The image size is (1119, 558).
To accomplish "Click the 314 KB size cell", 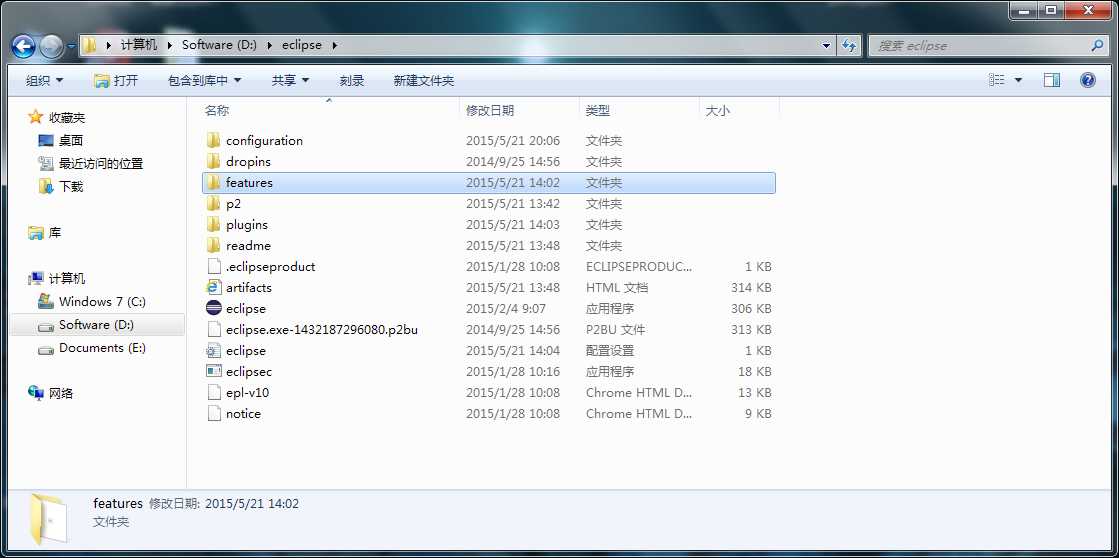I will point(751,288).
